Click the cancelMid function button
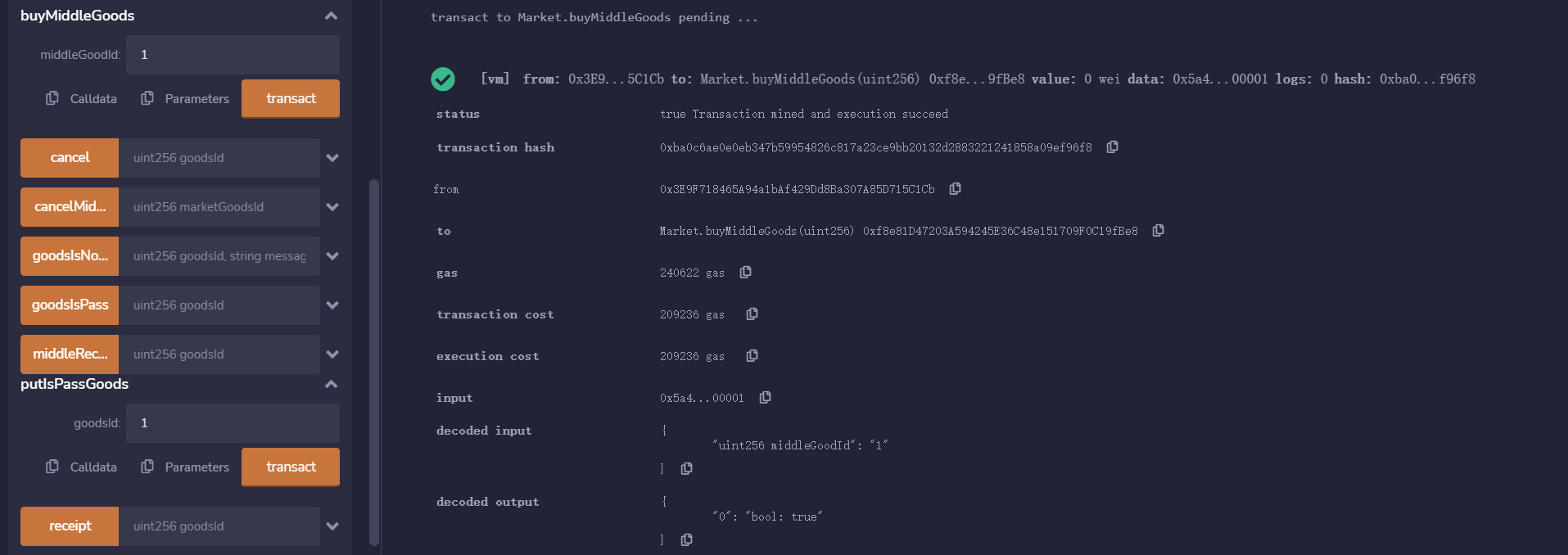The height and width of the screenshot is (555, 1568). (x=70, y=206)
